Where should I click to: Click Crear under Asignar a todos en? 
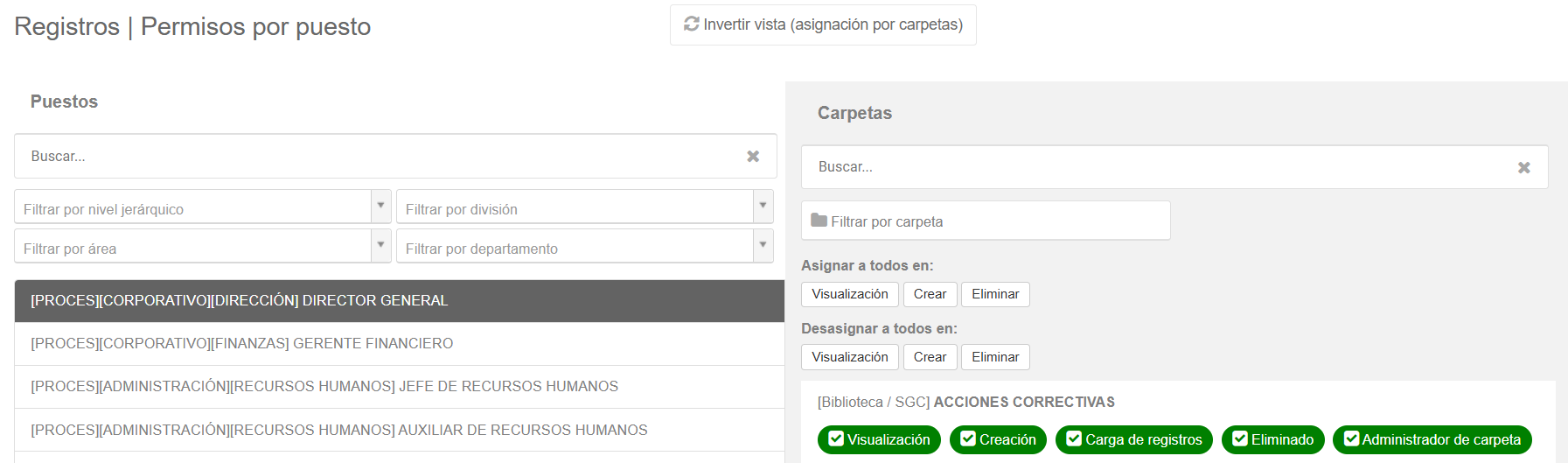[x=930, y=294]
